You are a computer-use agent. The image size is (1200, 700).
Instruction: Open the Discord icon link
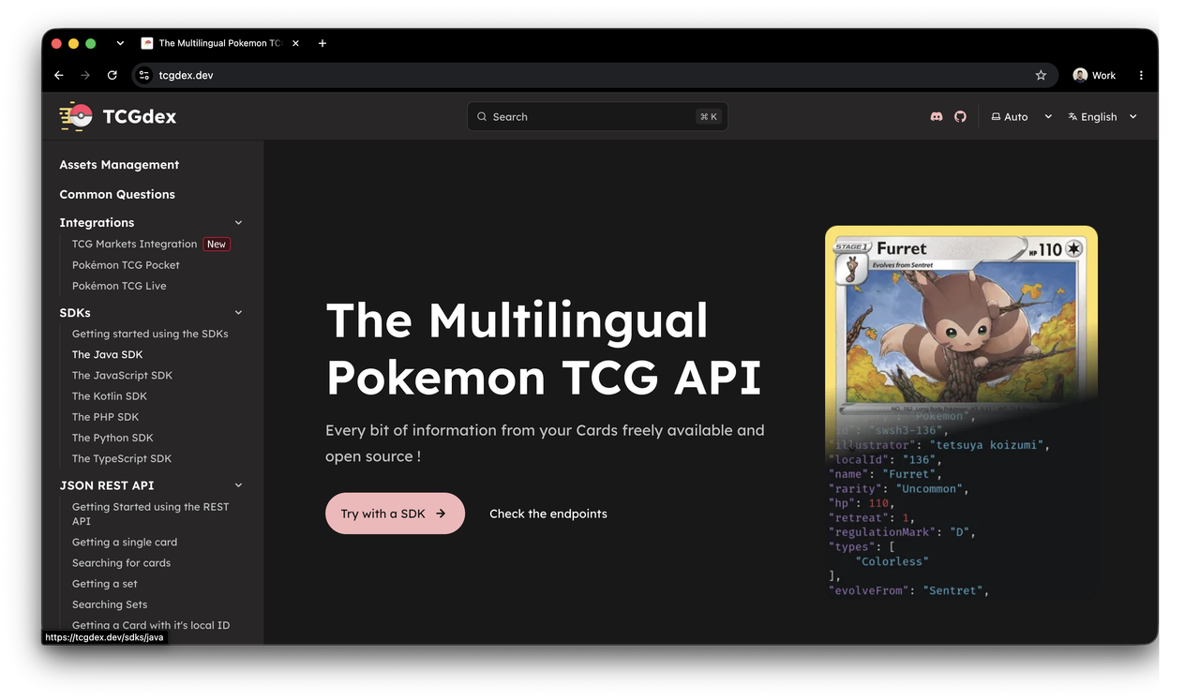tap(936, 117)
